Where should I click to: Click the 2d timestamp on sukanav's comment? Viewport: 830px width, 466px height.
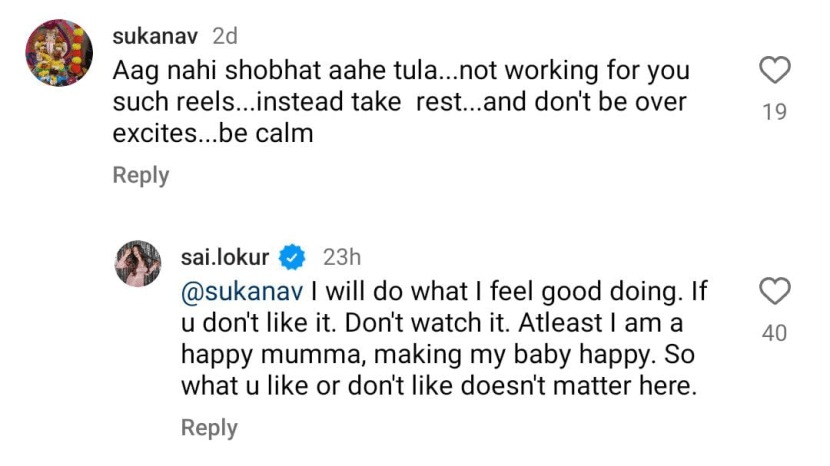pos(225,37)
